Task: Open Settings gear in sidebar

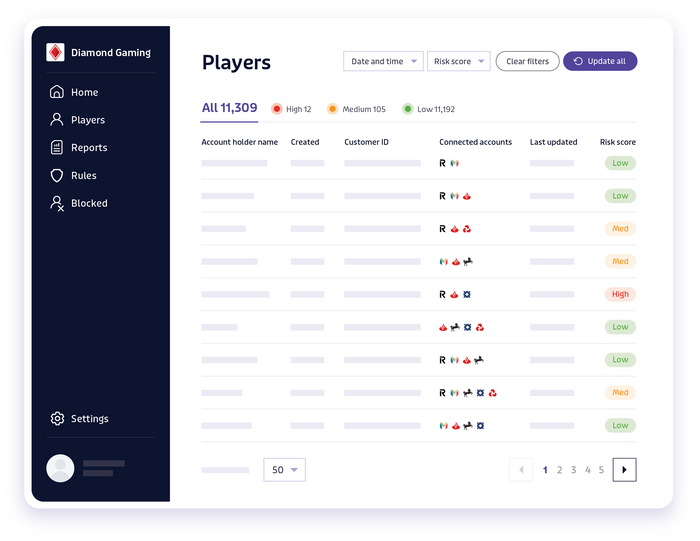Action: pos(57,419)
